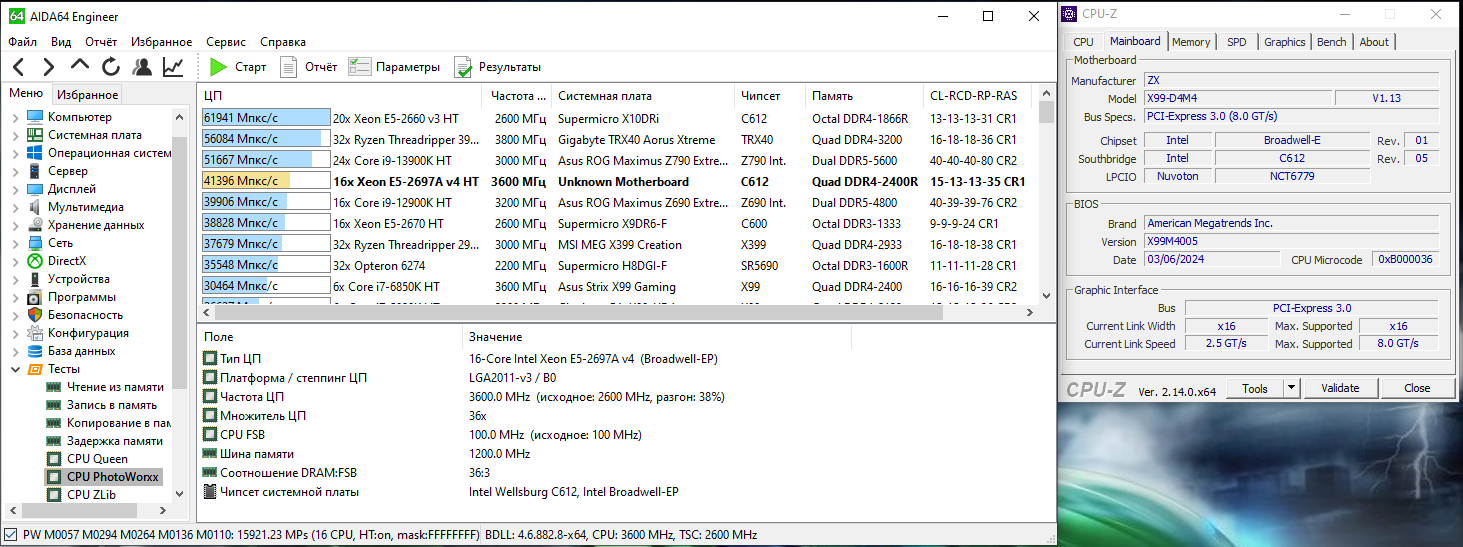
Task: Switch to the Избранное sidebar tab
Action: pyautogui.click(x=87, y=95)
